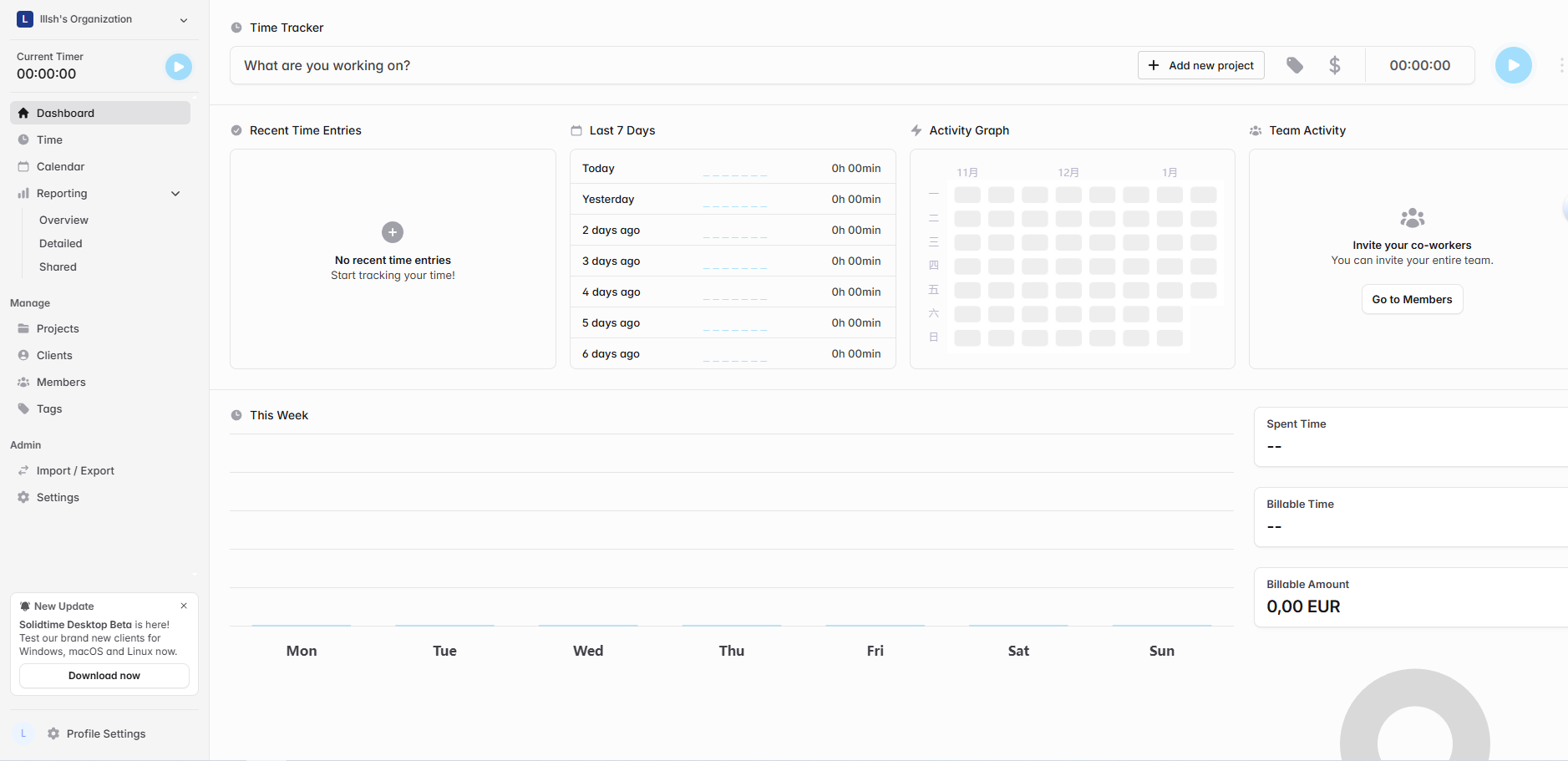Click Add new project button
Screen dimensions: 1568x761
coord(1200,65)
